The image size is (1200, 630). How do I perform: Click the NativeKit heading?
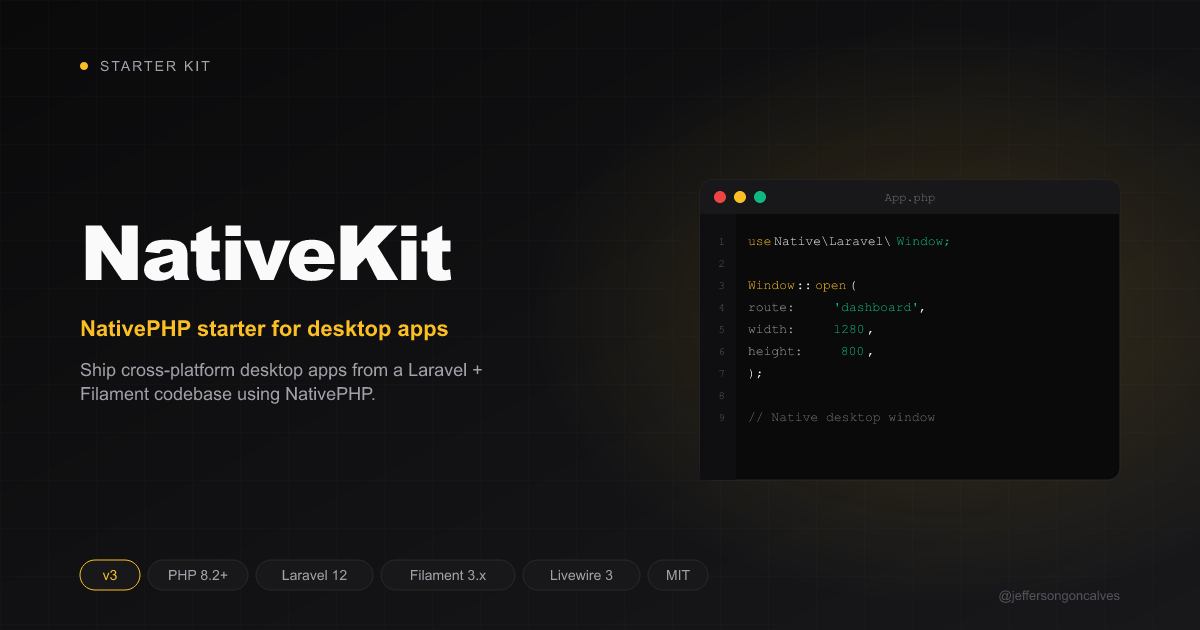point(267,255)
